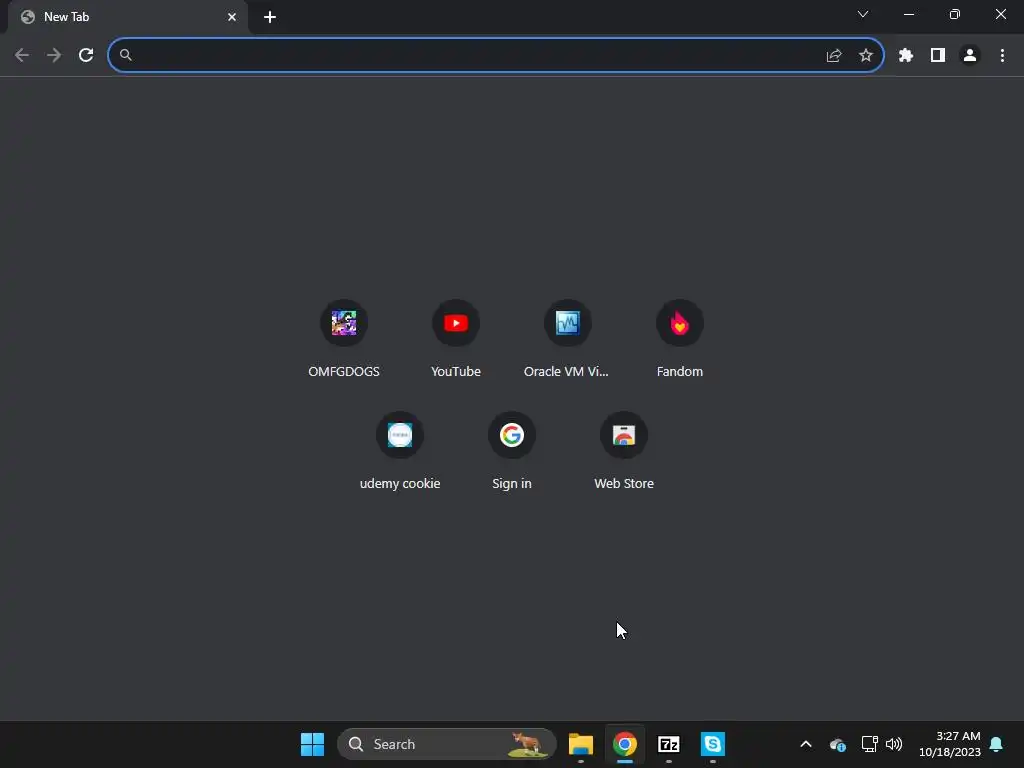Open network settings tray icon
1024x768 pixels.
869,744
